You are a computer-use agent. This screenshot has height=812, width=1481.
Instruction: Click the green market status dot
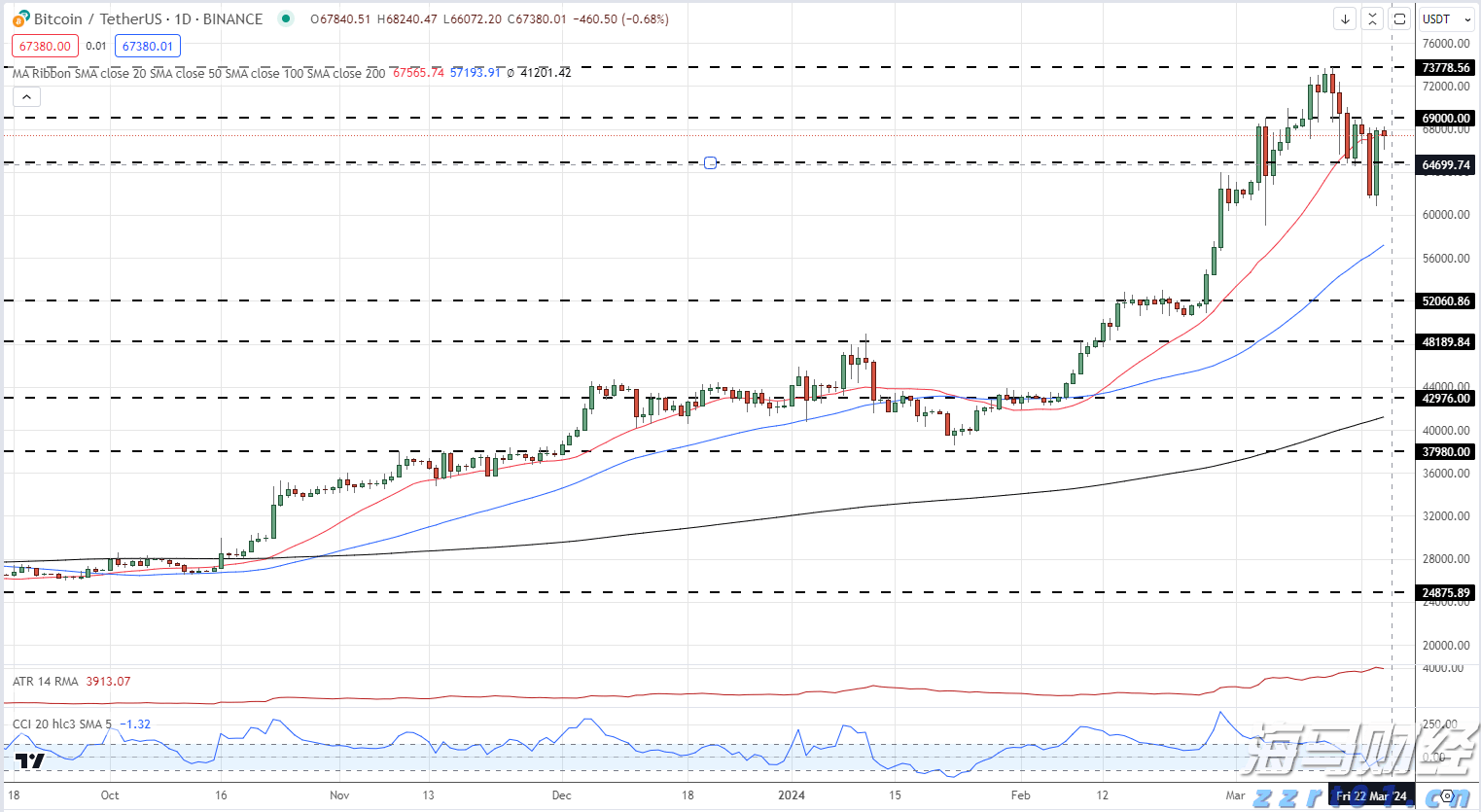285,18
